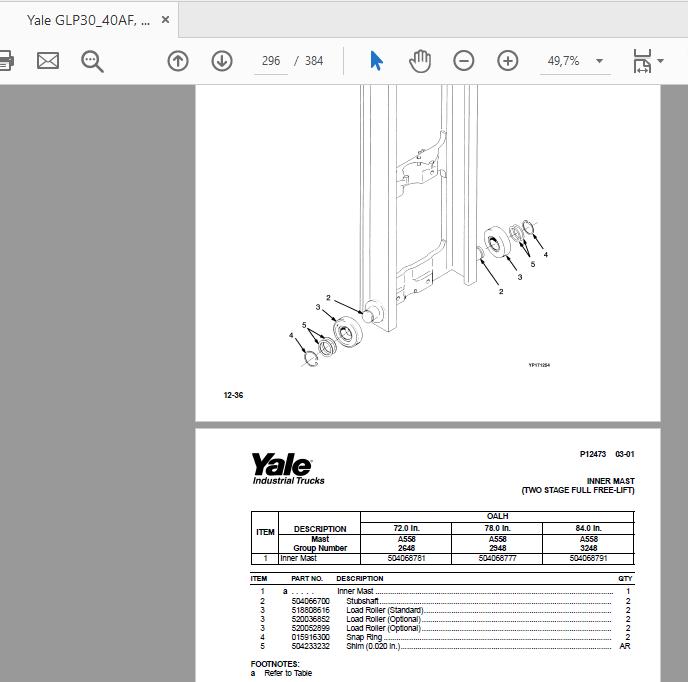Zoom out with the minus button
Viewport: 688px width, 682px height.
click(x=464, y=61)
